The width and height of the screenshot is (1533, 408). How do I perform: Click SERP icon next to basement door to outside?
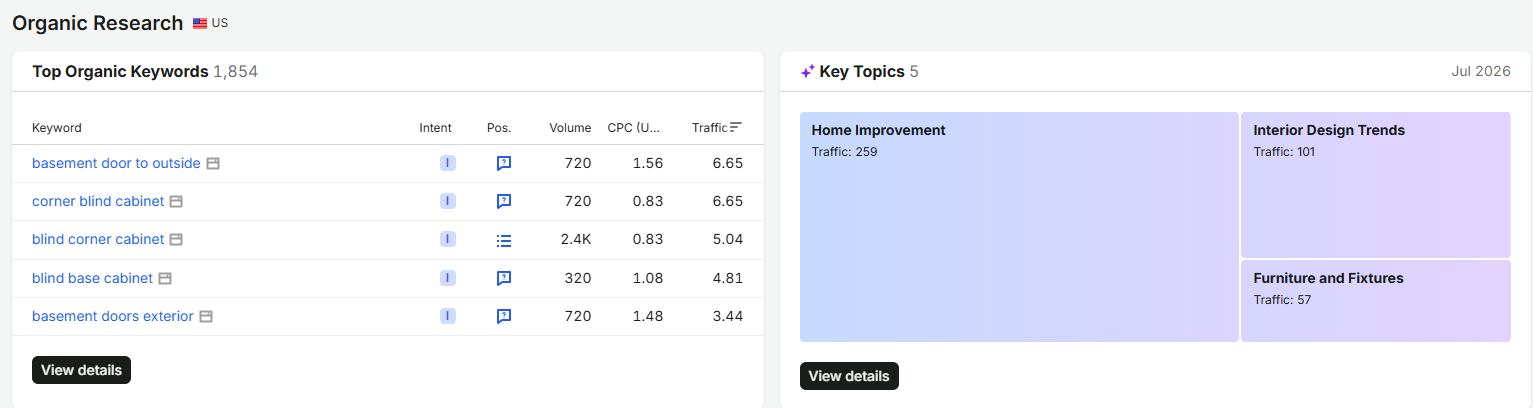click(x=213, y=163)
